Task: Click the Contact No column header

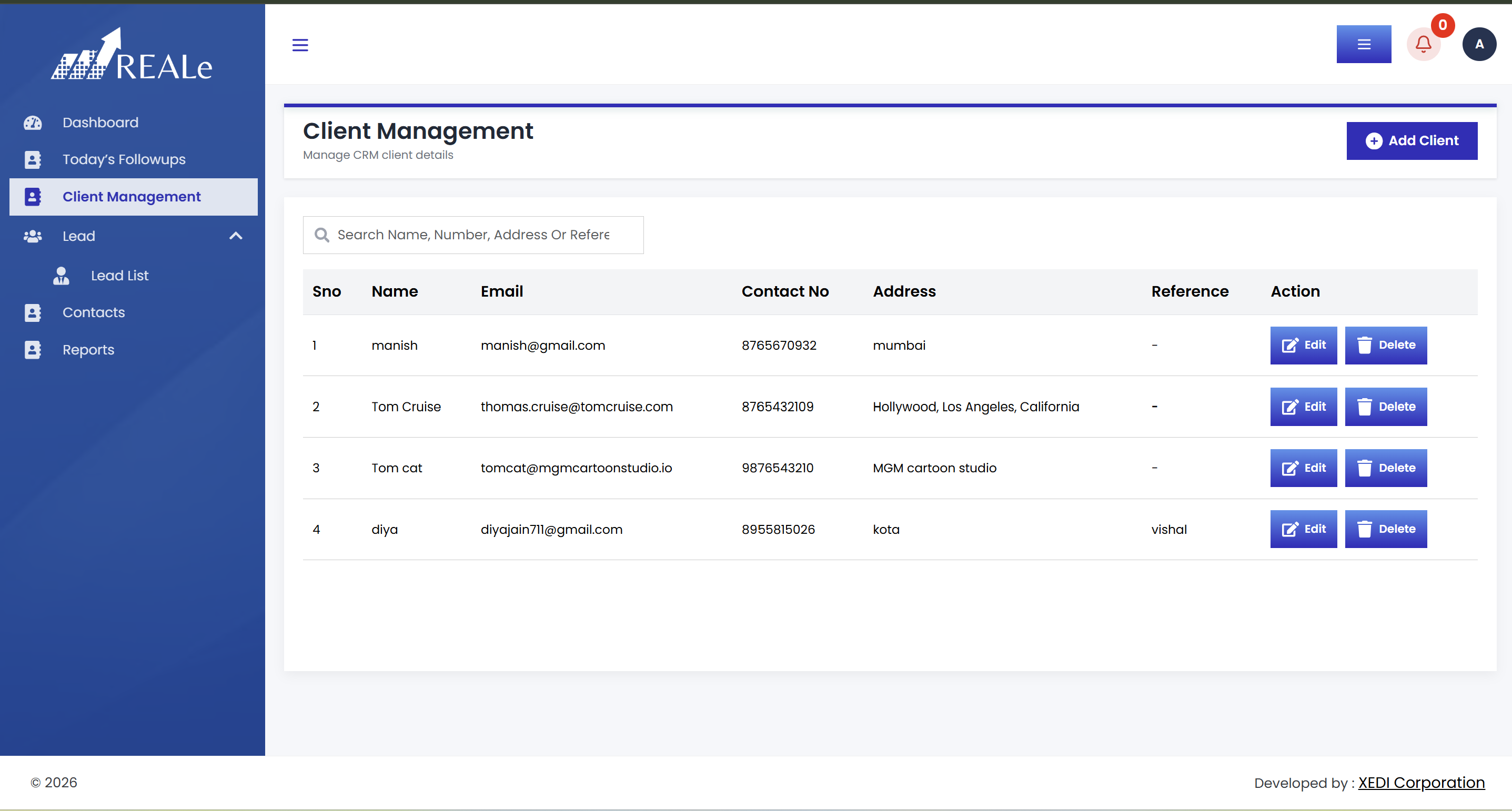Action: tap(785, 292)
